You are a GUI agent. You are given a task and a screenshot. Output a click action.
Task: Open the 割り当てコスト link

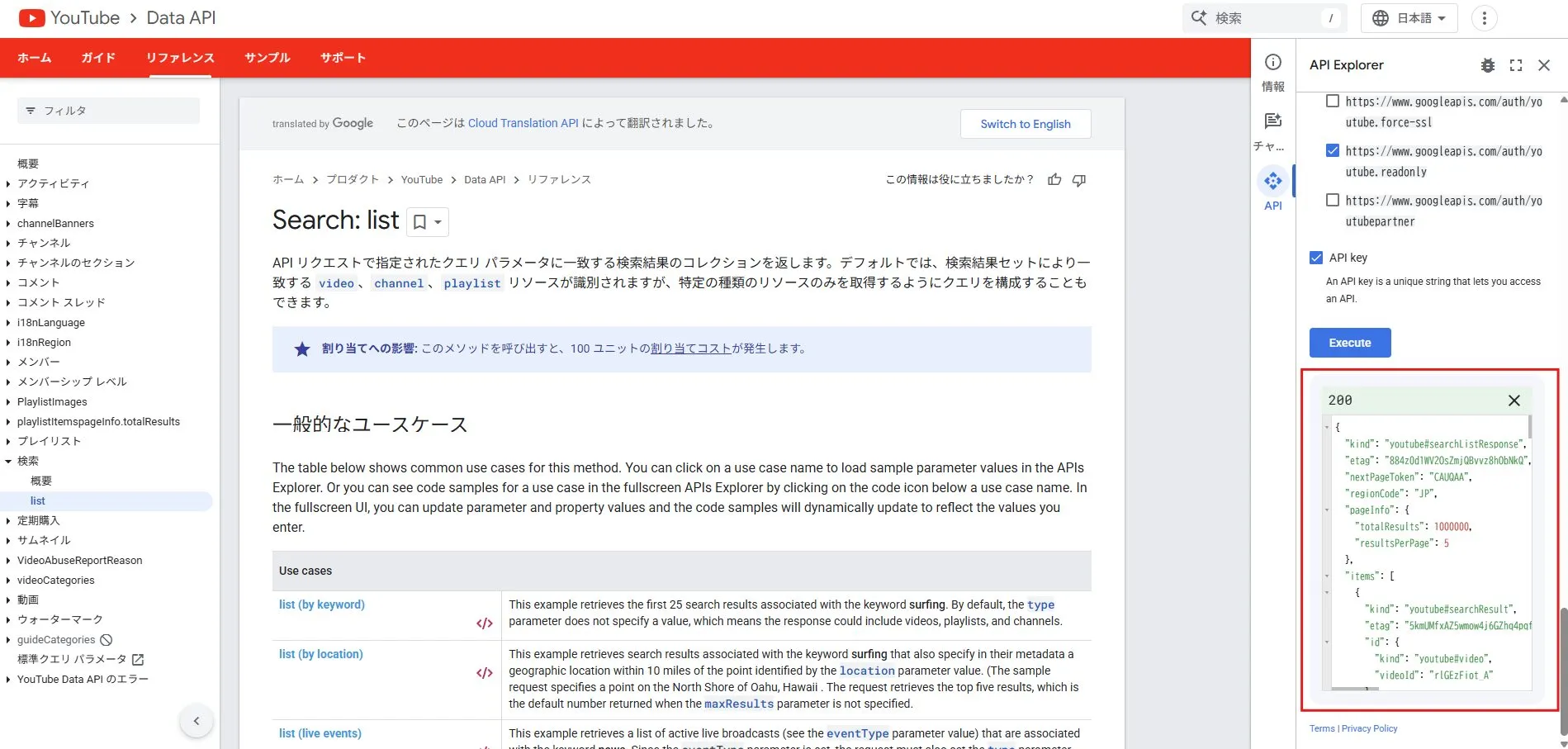(691, 348)
